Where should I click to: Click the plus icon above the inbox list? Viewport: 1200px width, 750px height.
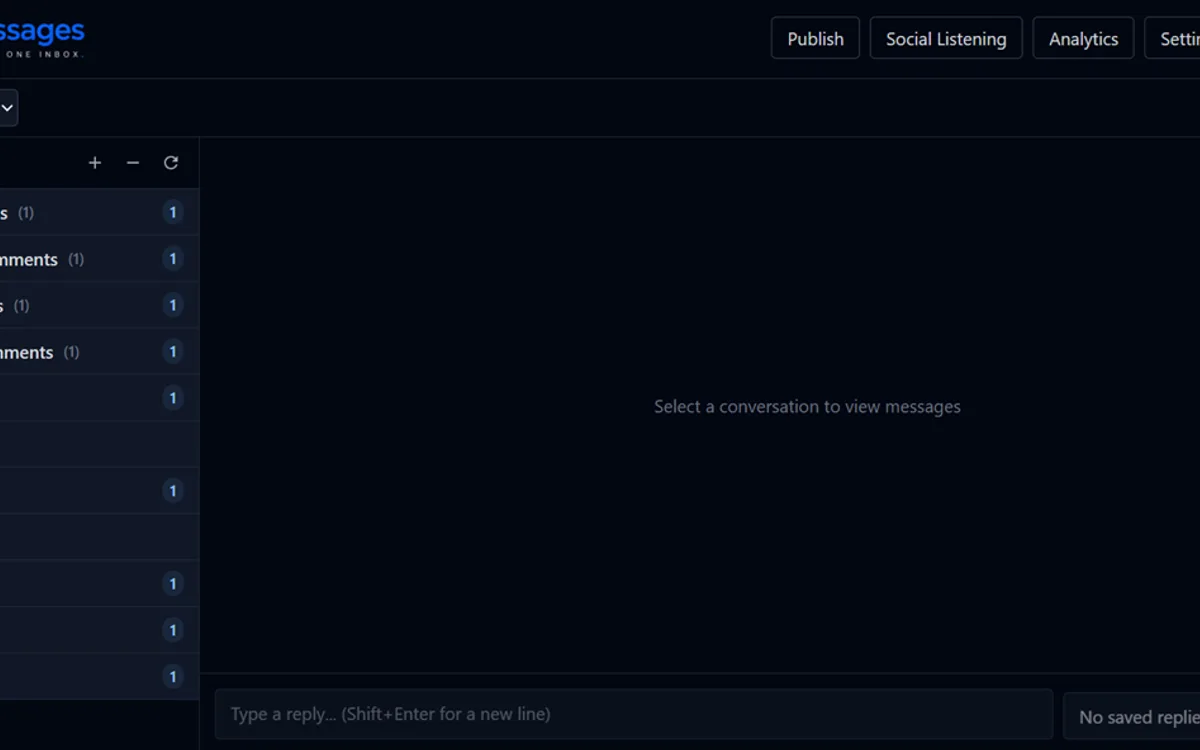[x=95, y=162]
